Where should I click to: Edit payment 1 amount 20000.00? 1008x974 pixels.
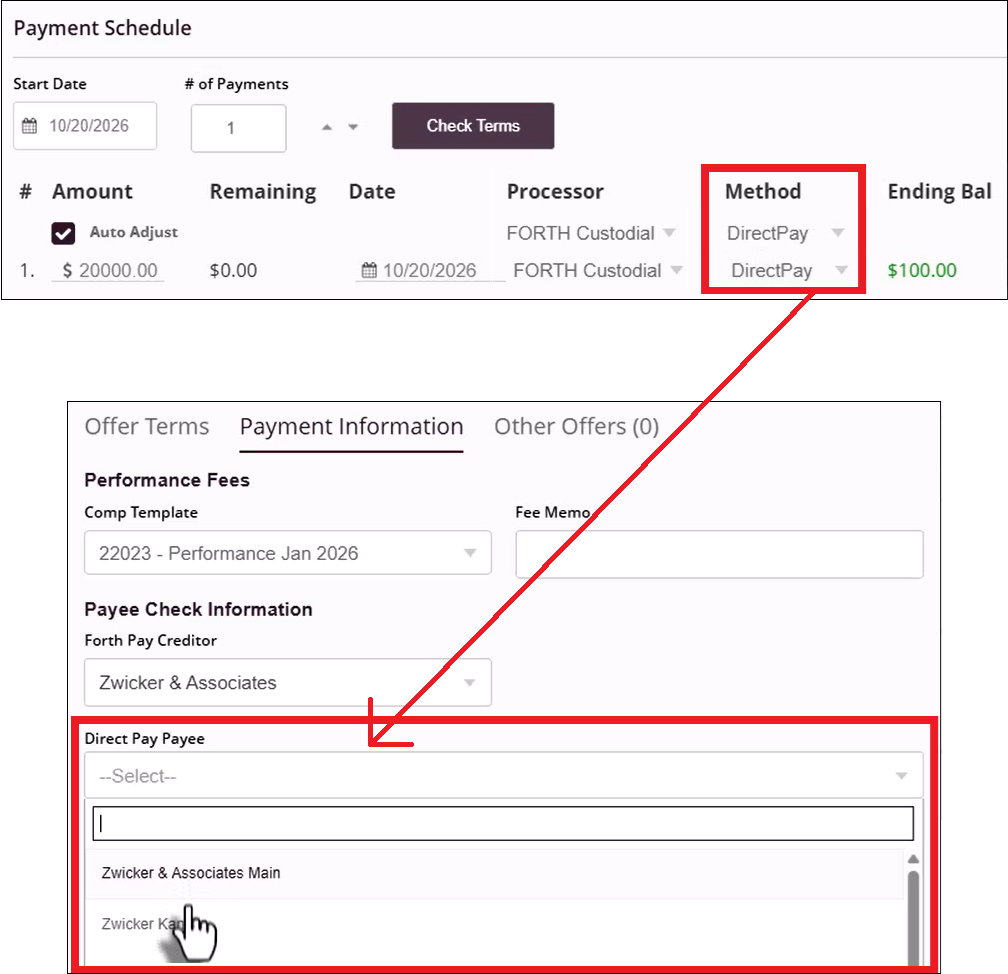click(x=108, y=271)
